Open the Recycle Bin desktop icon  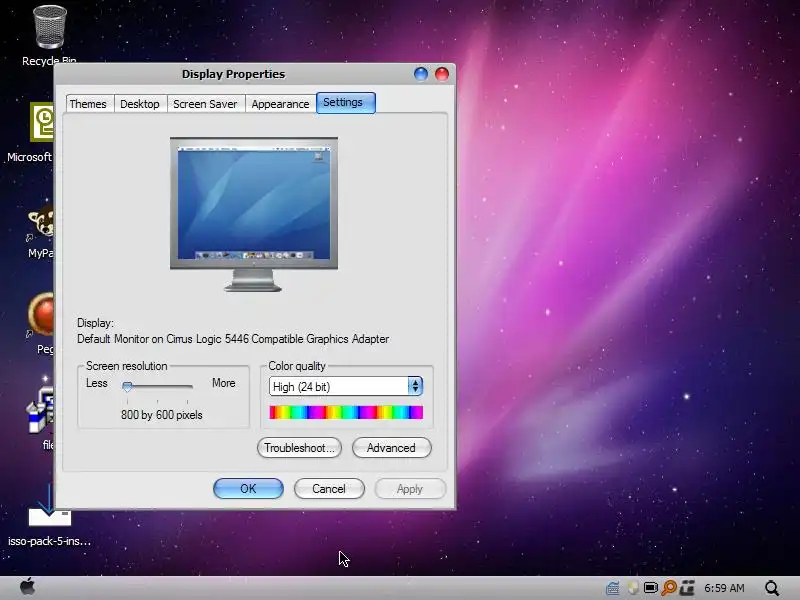[x=49, y=29]
